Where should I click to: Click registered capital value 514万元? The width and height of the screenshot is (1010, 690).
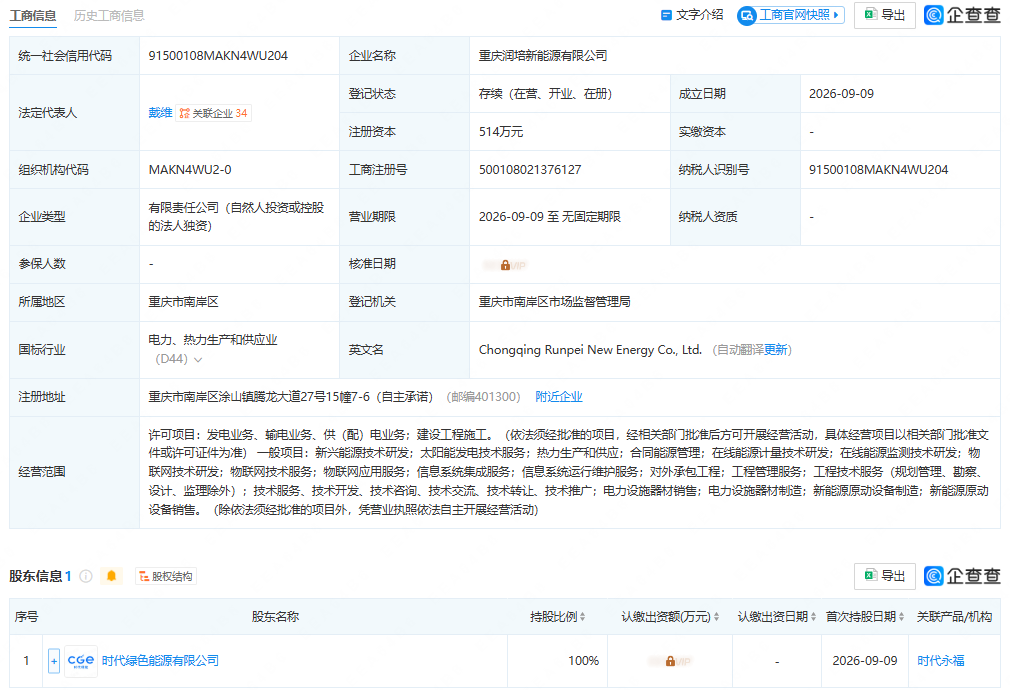500,132
